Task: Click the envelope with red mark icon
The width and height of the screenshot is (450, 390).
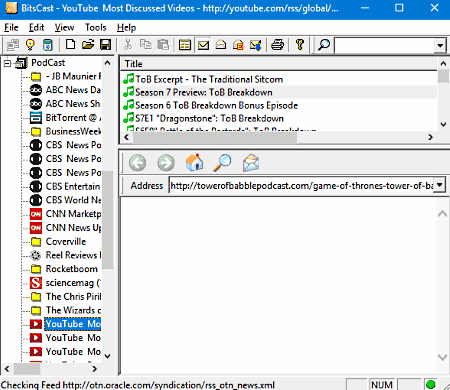Action: point(238,45)
